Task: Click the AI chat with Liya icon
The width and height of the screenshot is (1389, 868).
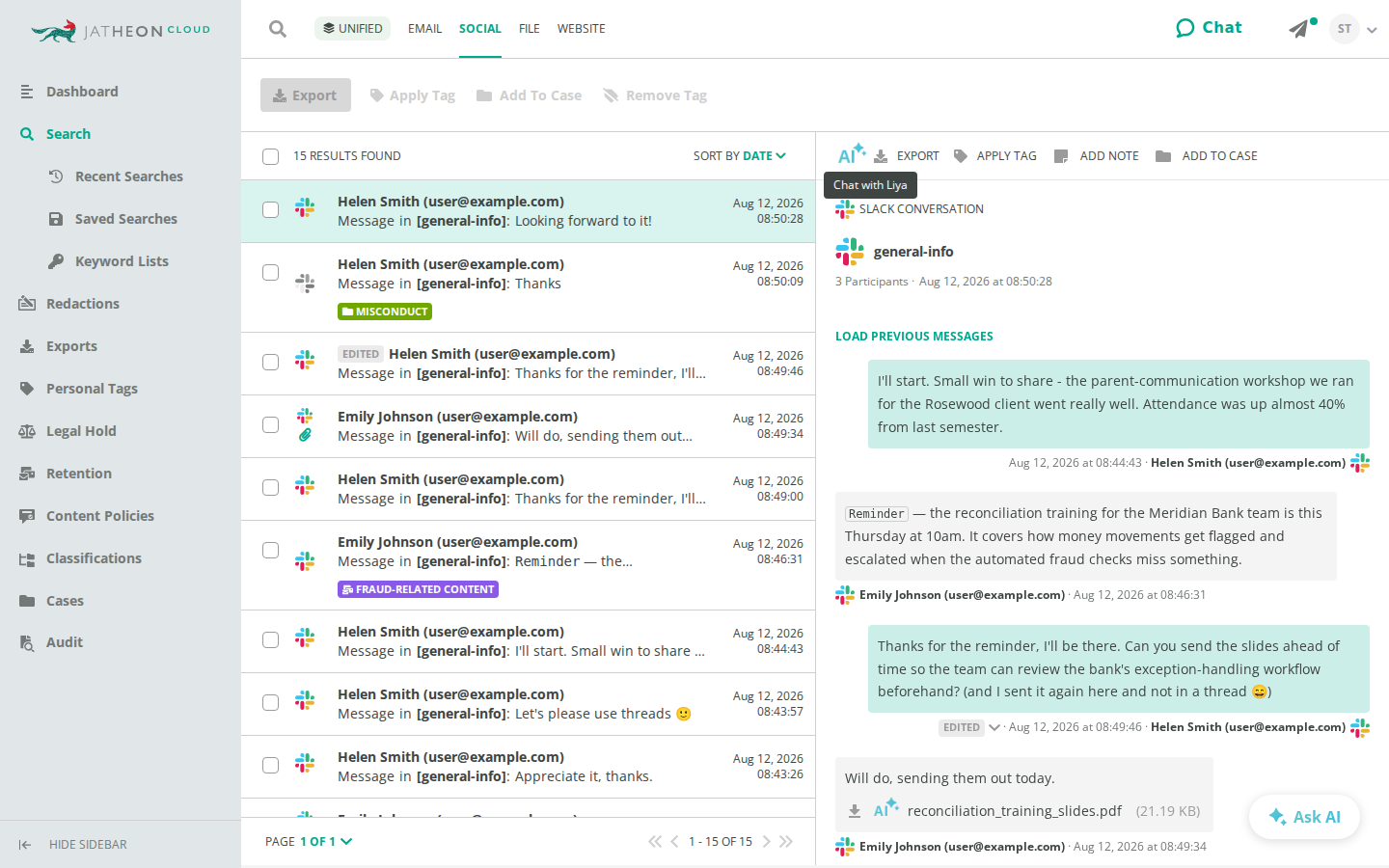Action: coord(851,154)
